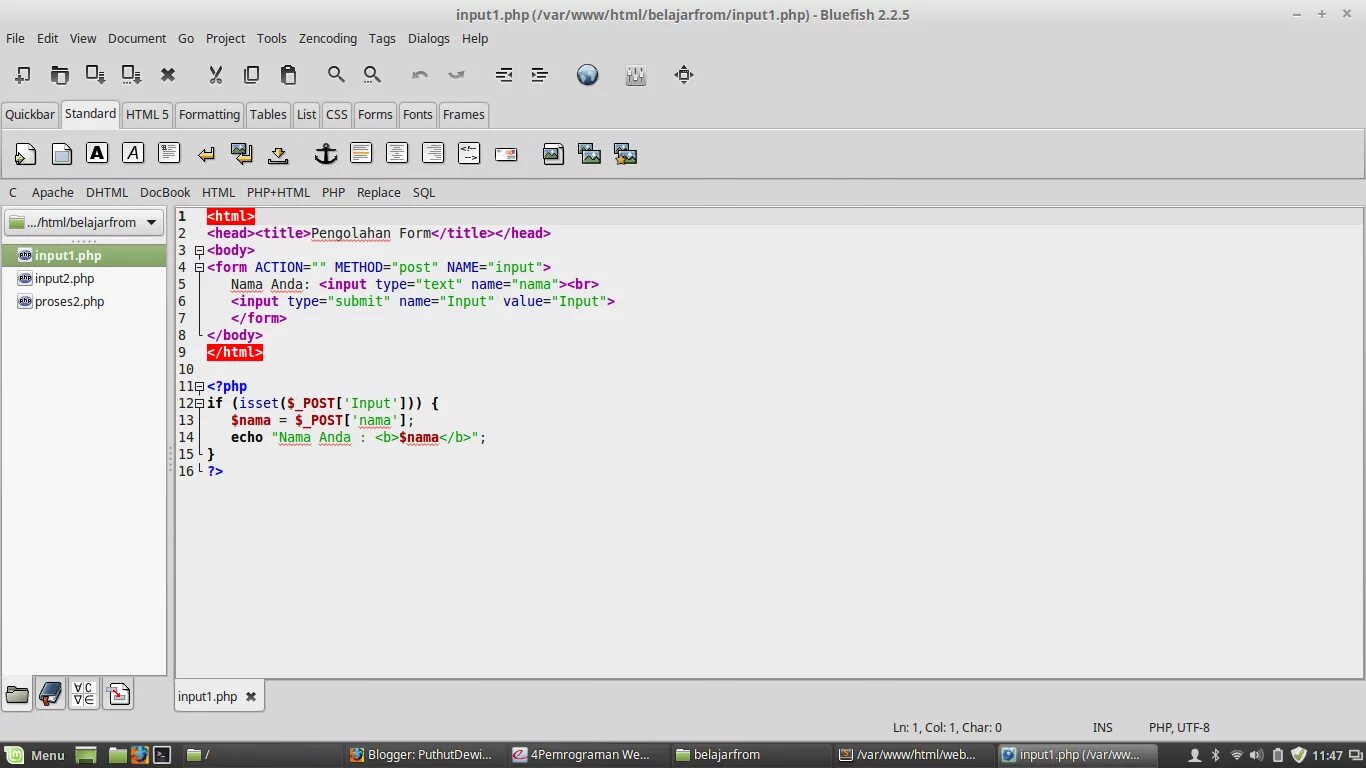Open the Zencoding menu
1366x768 pixels.
[328, 38]
